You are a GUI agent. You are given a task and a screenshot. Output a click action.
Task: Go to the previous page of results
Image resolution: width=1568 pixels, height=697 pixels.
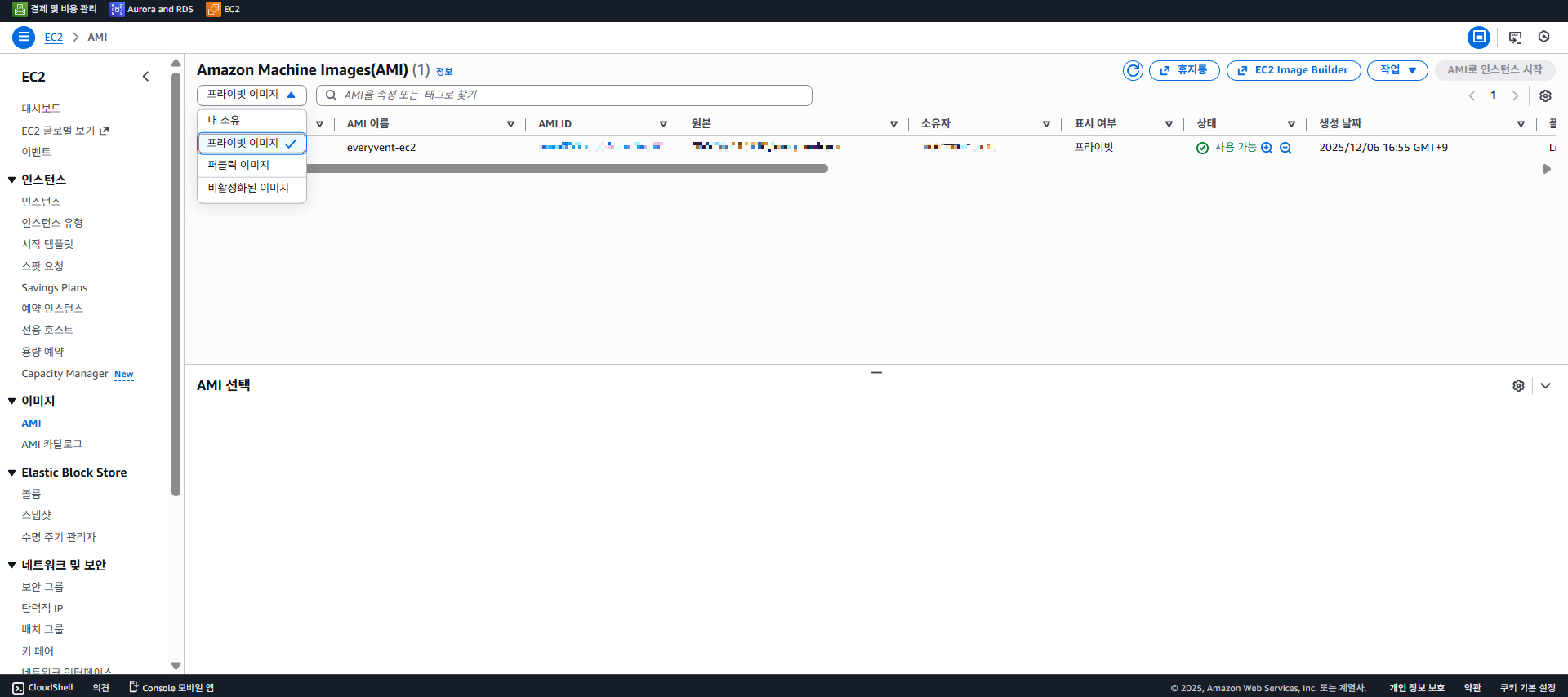[1472, 95]
